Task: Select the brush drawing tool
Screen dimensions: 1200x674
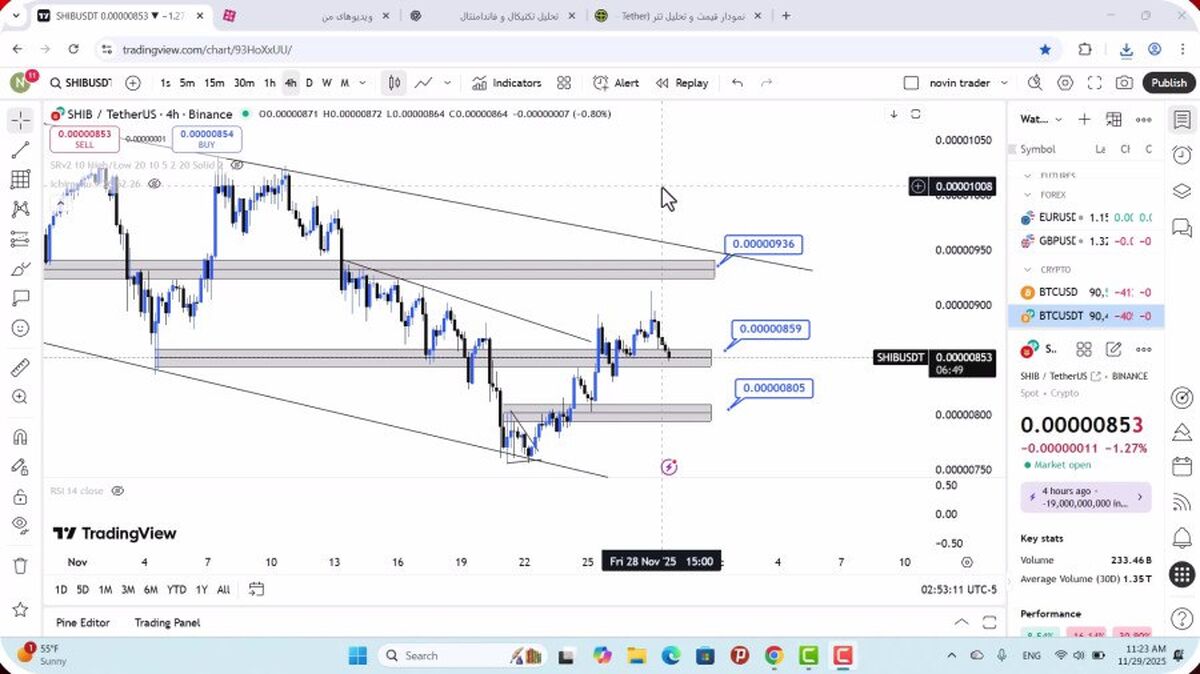Action: tap(20, 269)
